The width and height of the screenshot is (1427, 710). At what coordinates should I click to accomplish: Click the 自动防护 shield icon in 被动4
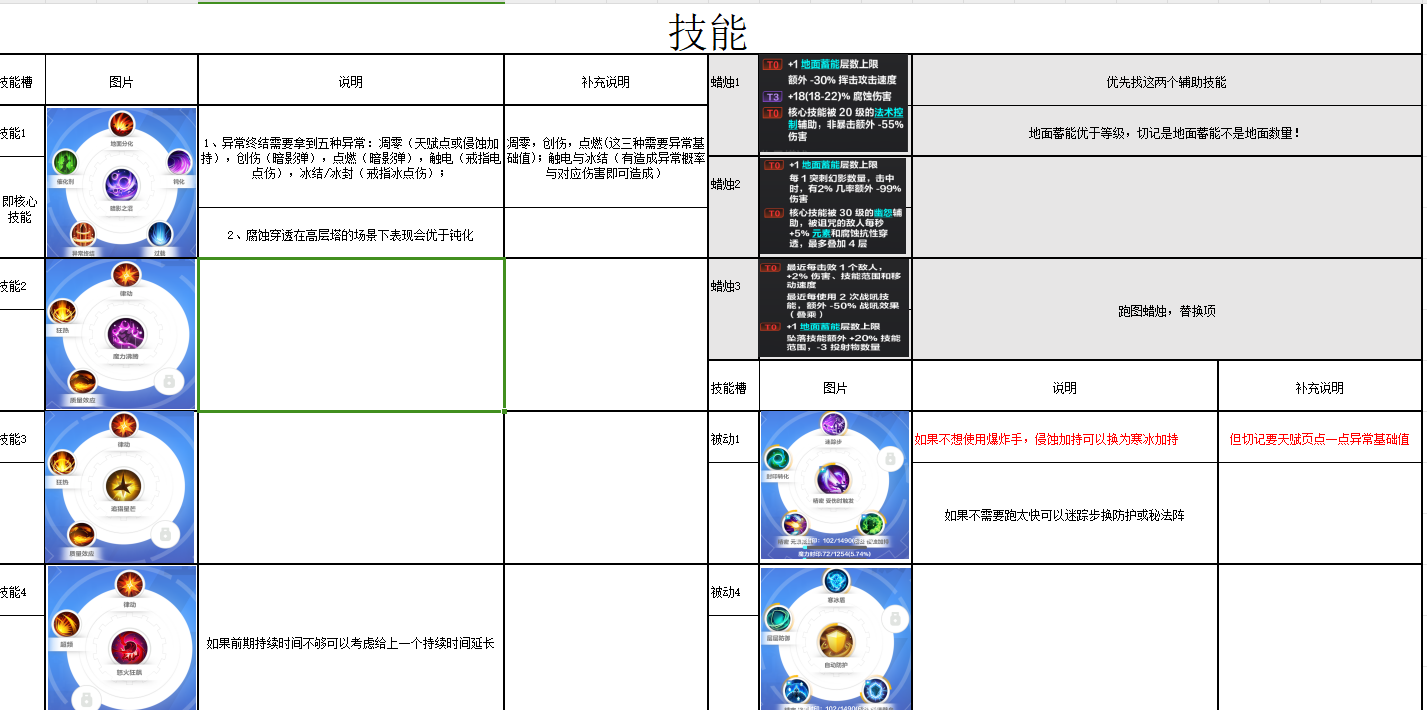tap(835, 640)
